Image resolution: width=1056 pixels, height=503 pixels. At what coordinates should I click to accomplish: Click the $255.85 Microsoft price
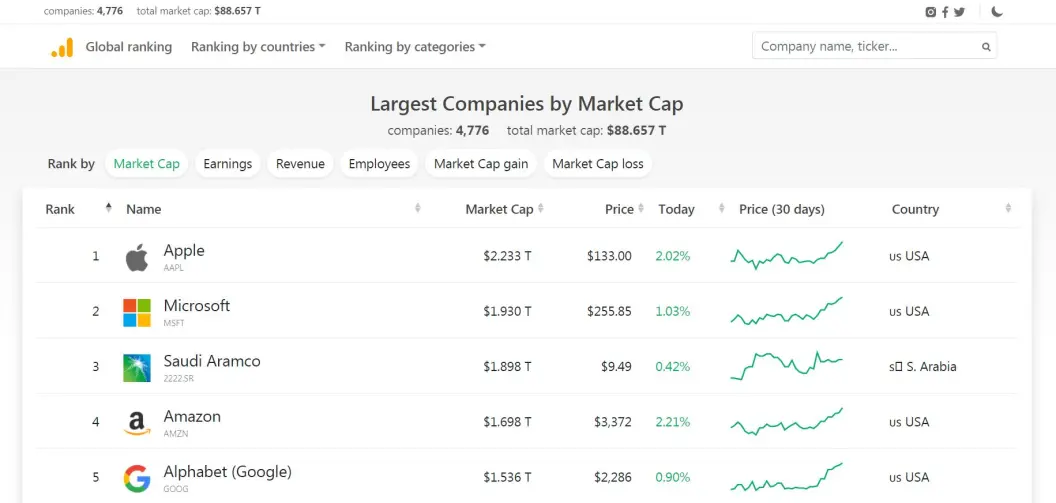tap(609, 311)
